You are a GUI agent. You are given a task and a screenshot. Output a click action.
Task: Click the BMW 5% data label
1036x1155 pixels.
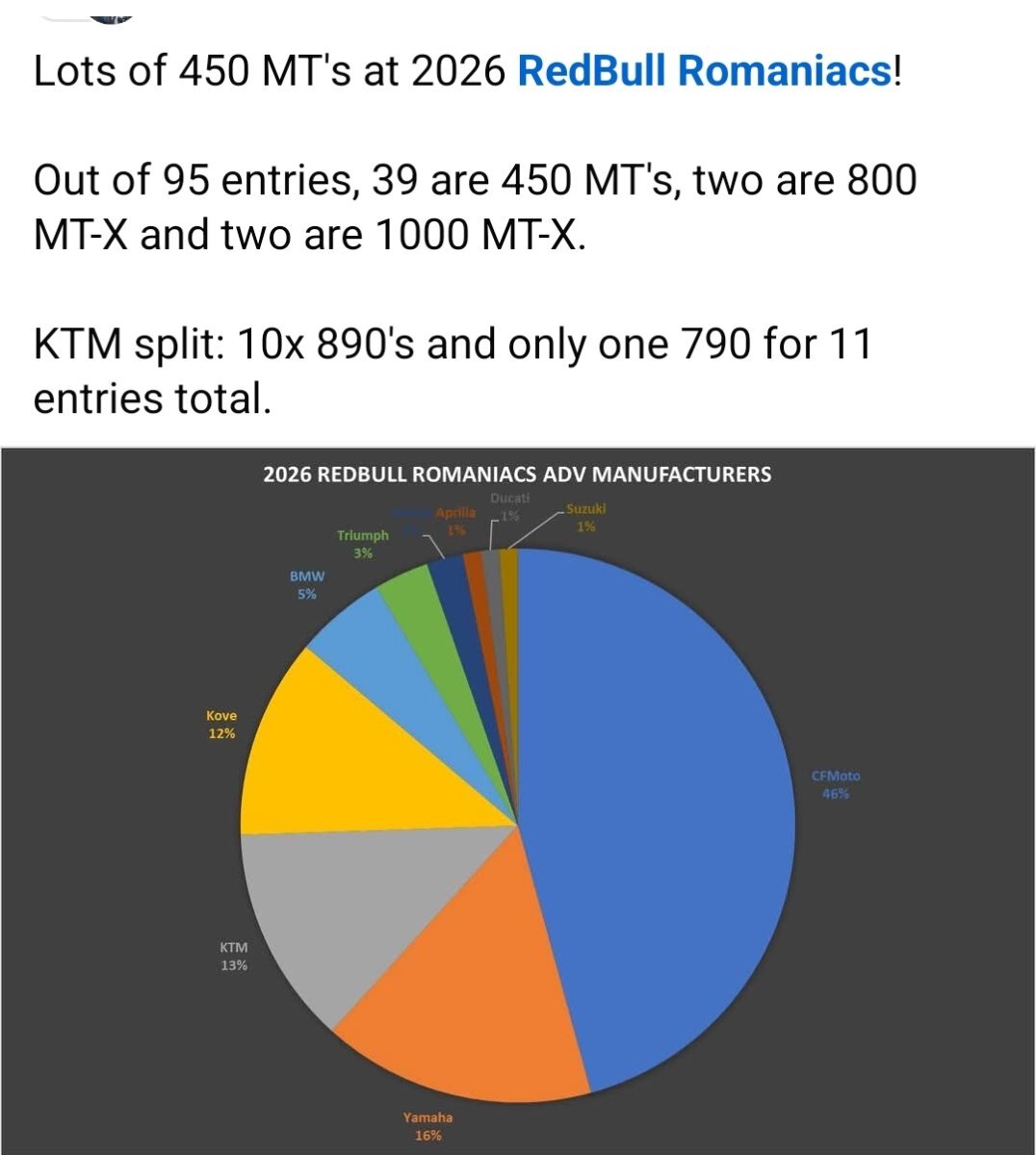[x=307, y=585]
